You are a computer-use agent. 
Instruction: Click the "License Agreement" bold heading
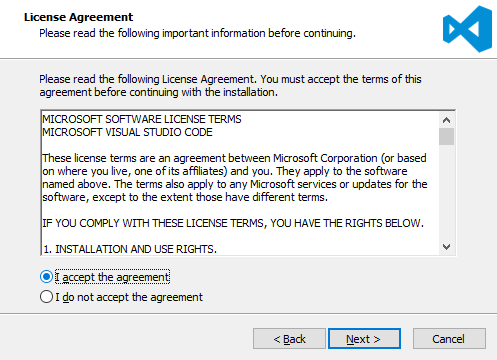pos(78,17)
